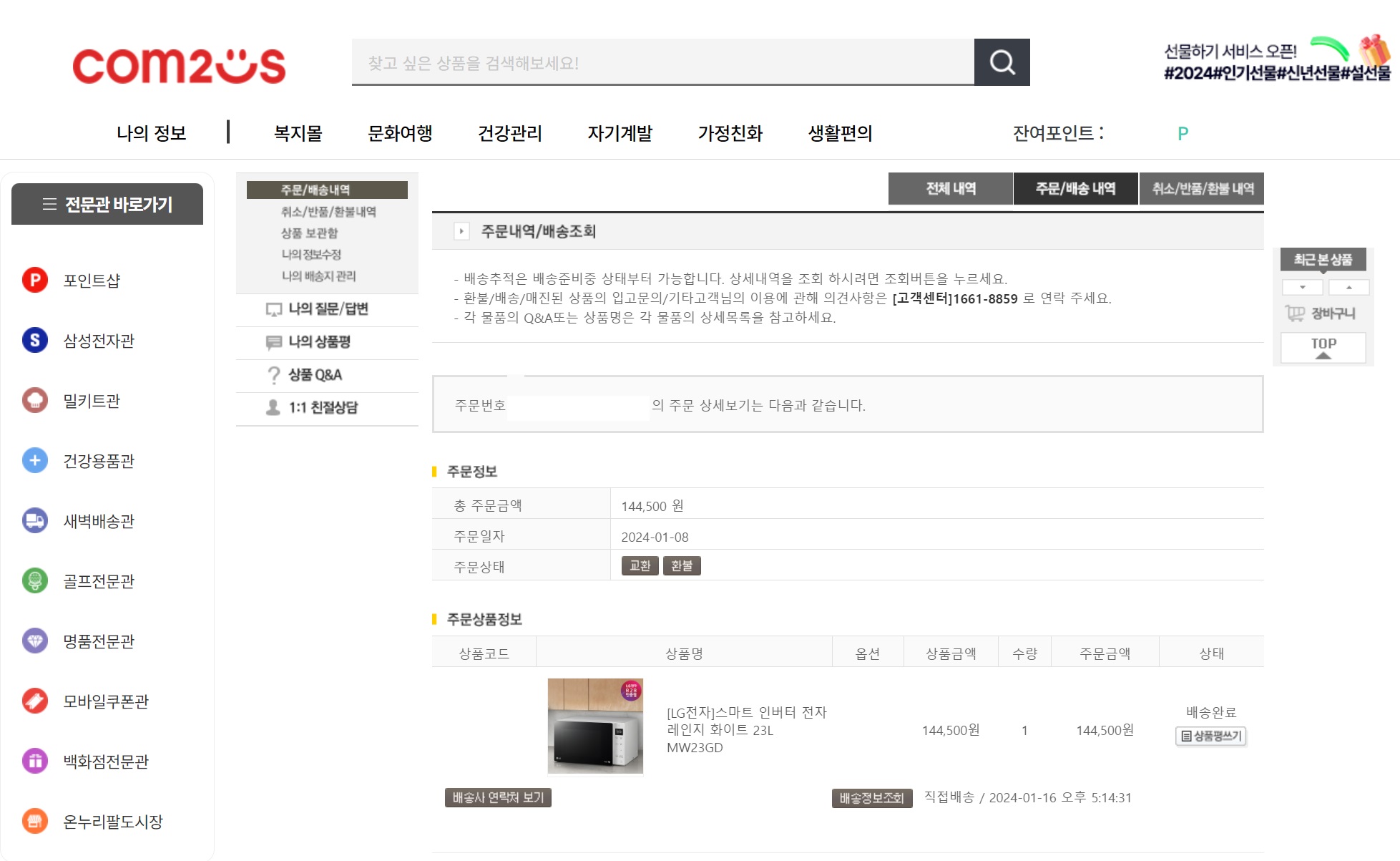Open the 생활편의 menu

click(x=841, y=133)
